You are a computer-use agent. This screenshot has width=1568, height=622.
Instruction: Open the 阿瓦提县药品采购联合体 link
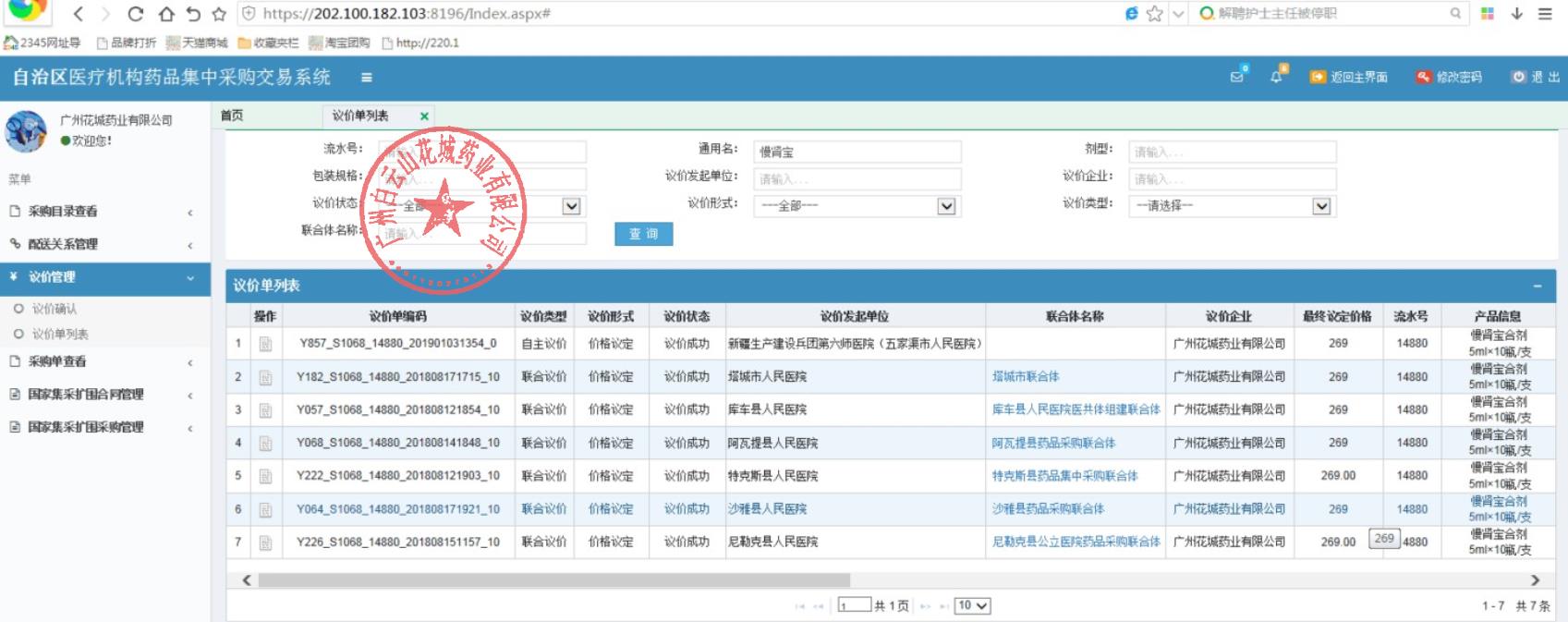tap(1053, 444)
